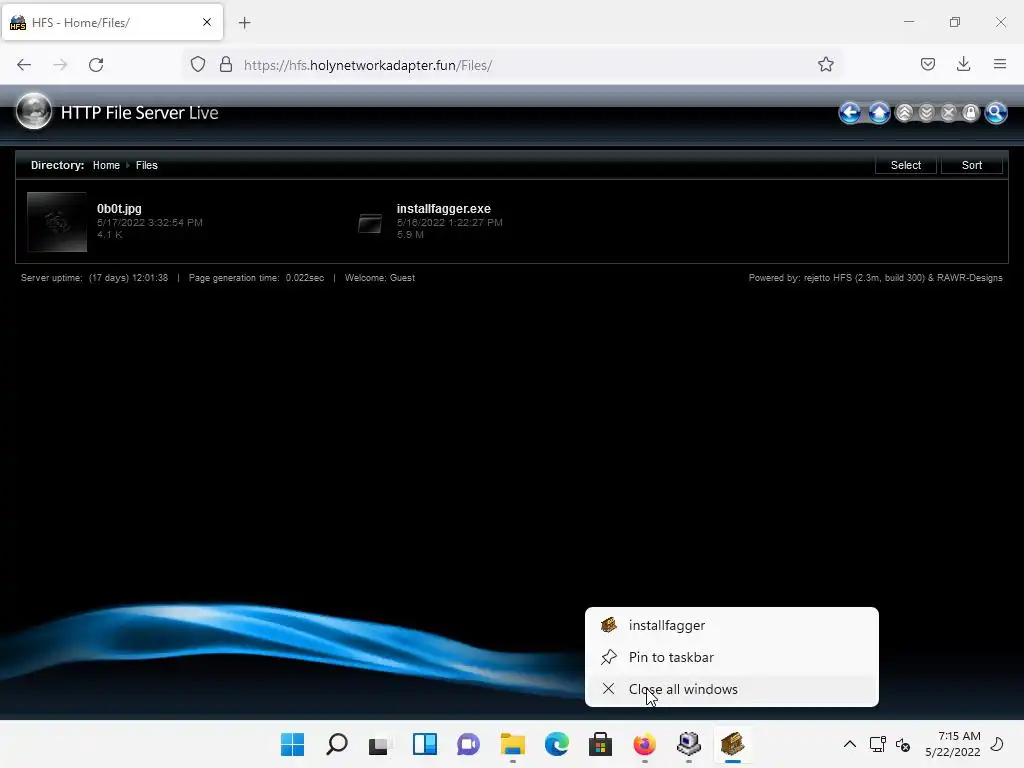Open Task View on taskbar

click(x=381, y=744)
